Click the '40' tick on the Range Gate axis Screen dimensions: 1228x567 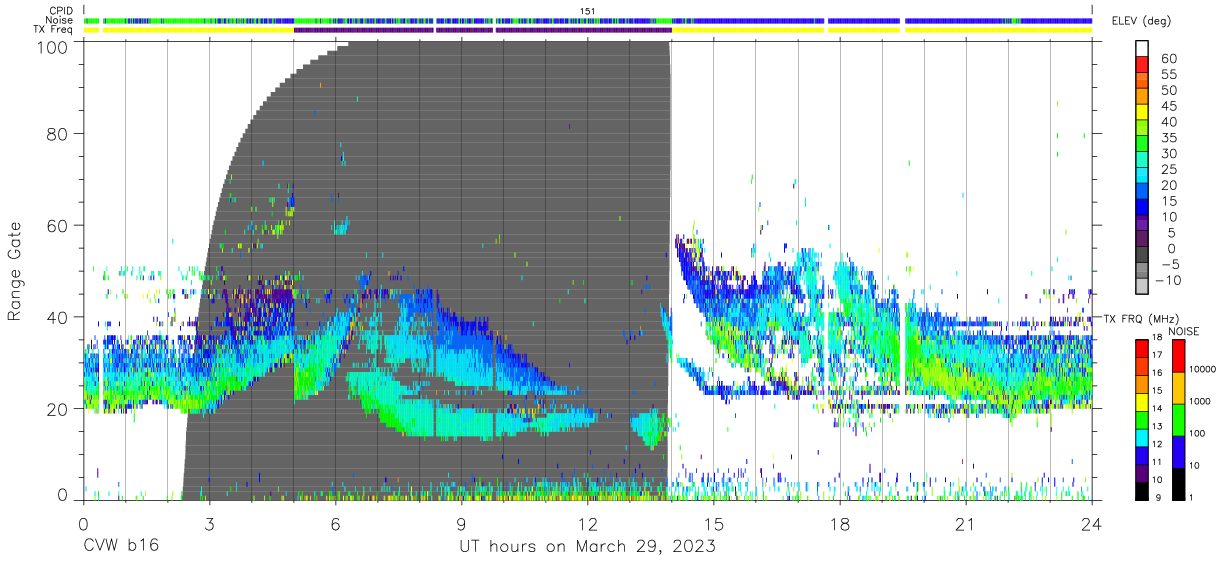coord(59,317)
